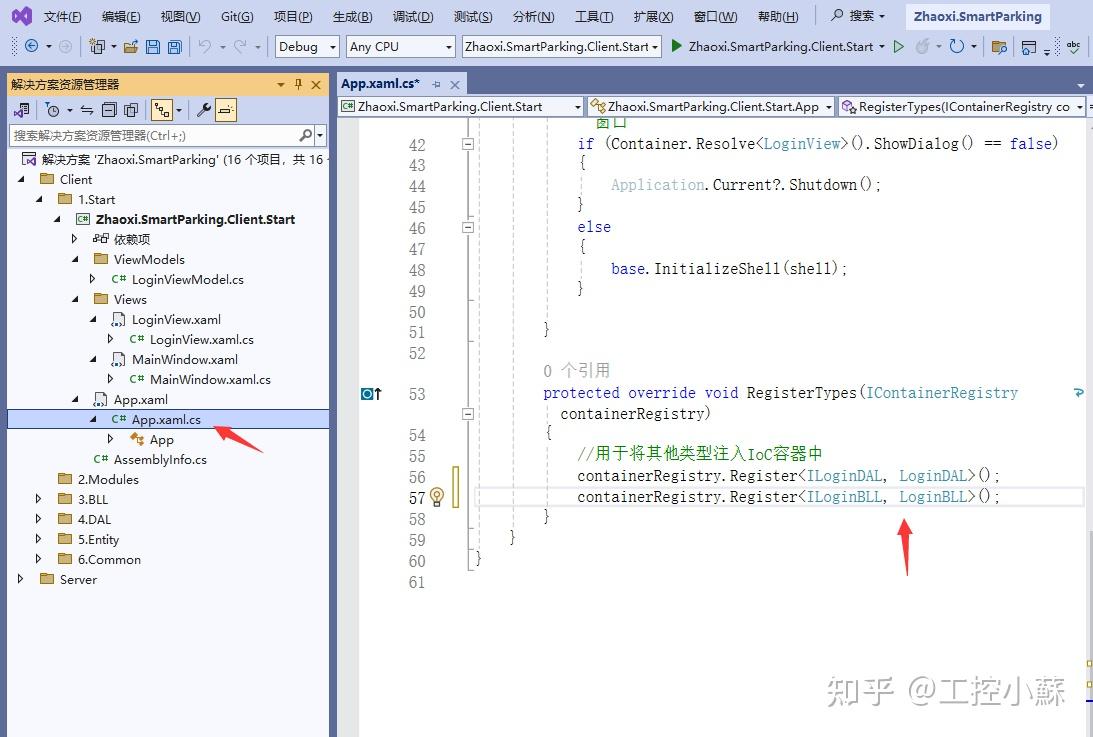
Task: Open the 调试(D) menu
Action: (413, 16)
